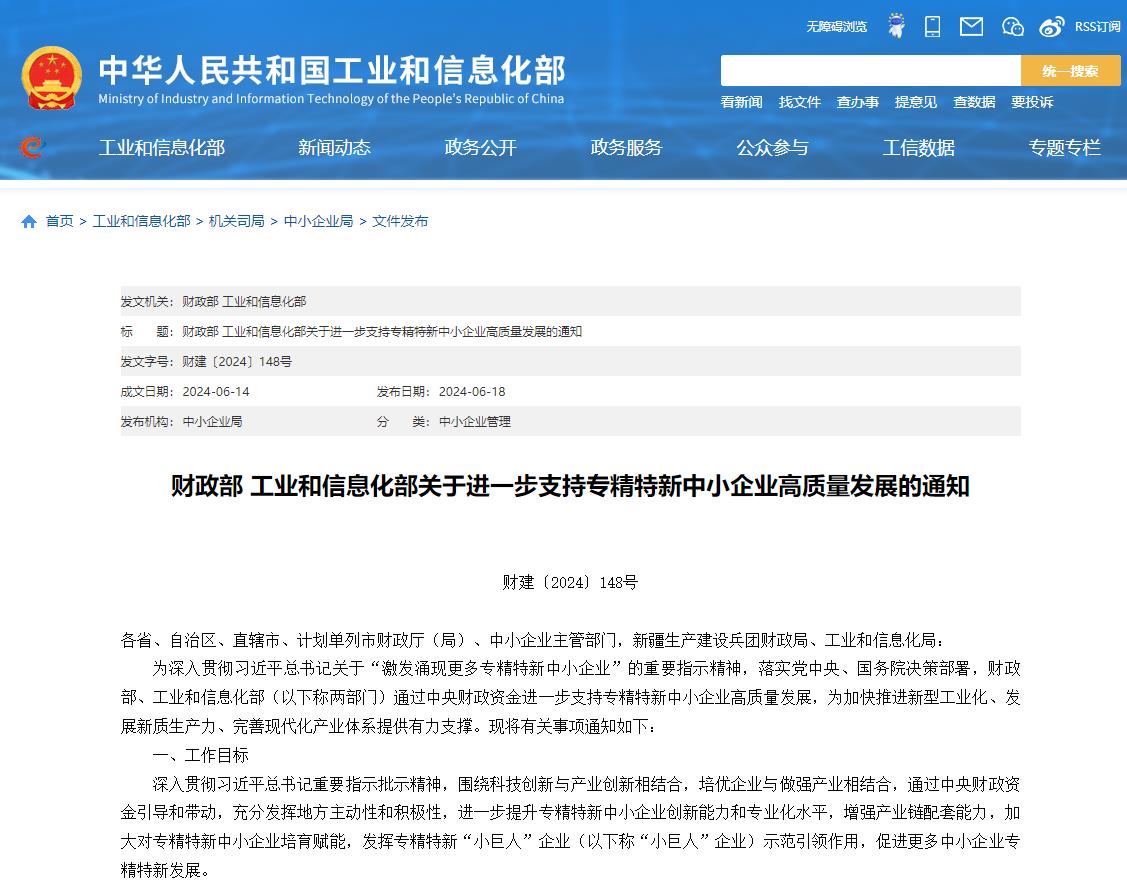Select 查办事 quick link

pyautogui.click(x=857, y=102)
